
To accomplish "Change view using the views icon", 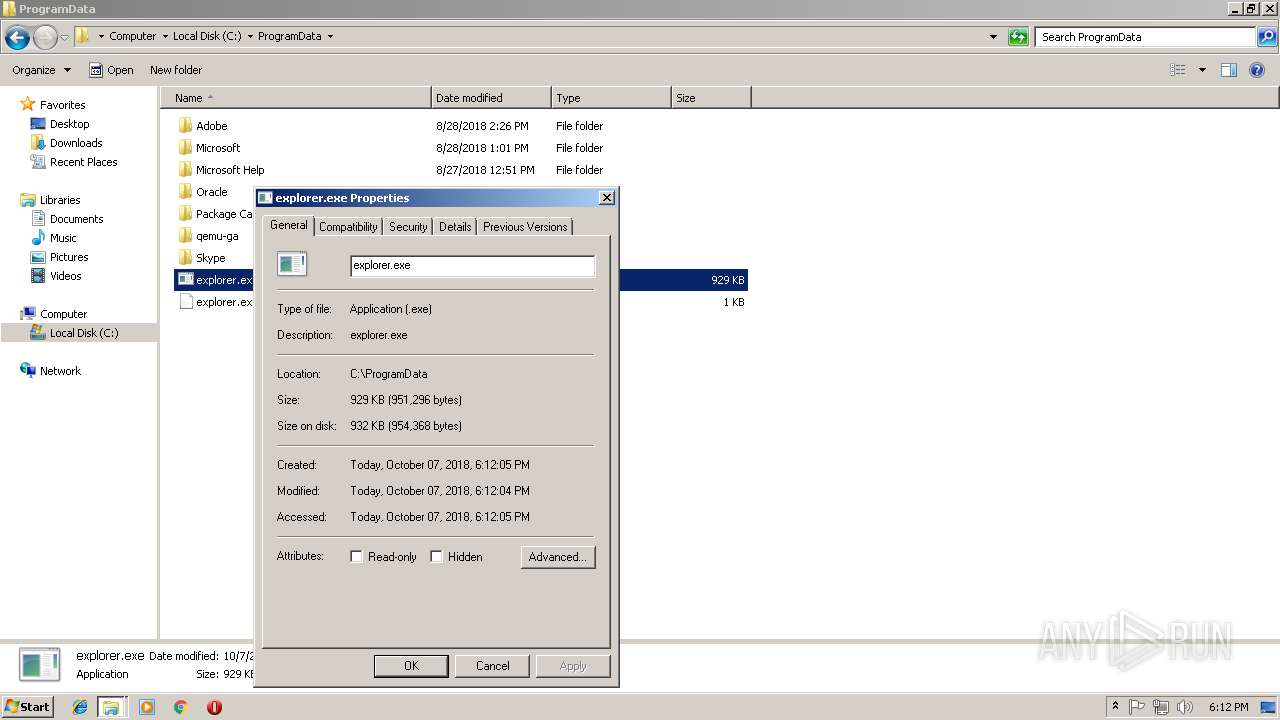I will pos(1178,70).
